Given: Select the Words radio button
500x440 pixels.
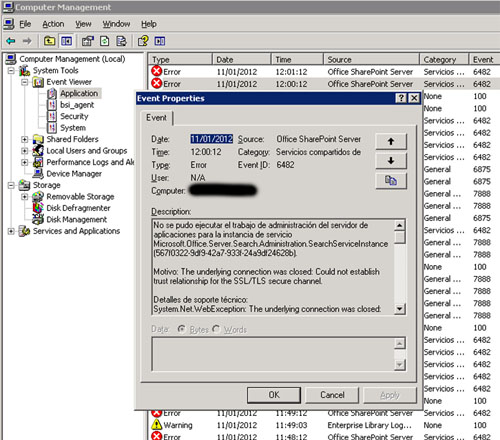Looking at the screenshot, I should click(x=216, y=329).
